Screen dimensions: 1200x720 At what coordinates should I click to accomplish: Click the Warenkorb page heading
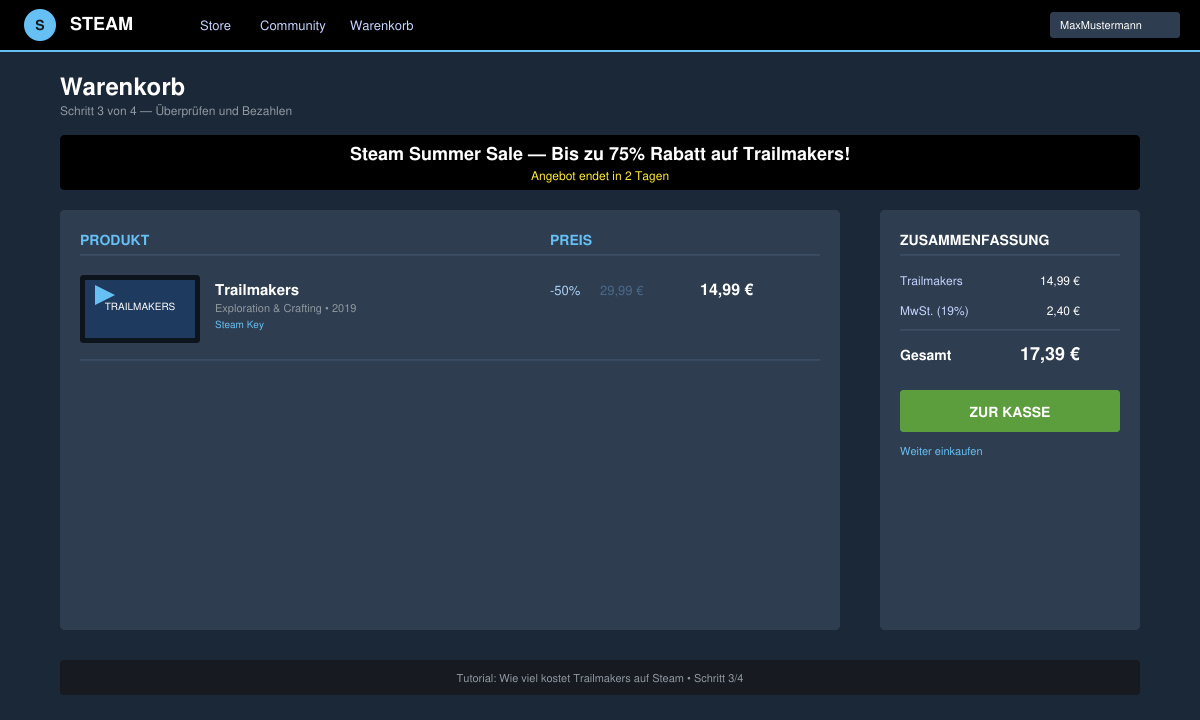tap(122, 86)
